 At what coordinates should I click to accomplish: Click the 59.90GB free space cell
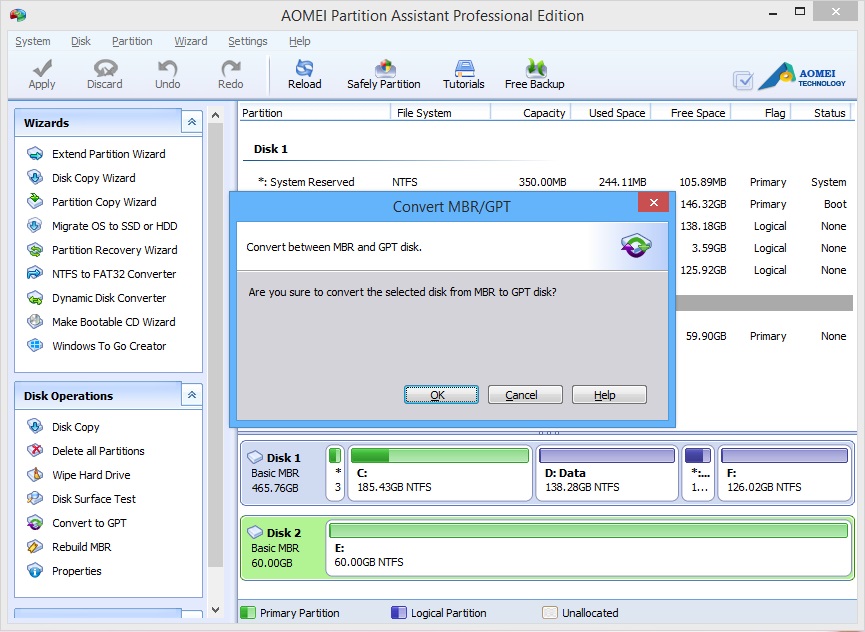706,336
